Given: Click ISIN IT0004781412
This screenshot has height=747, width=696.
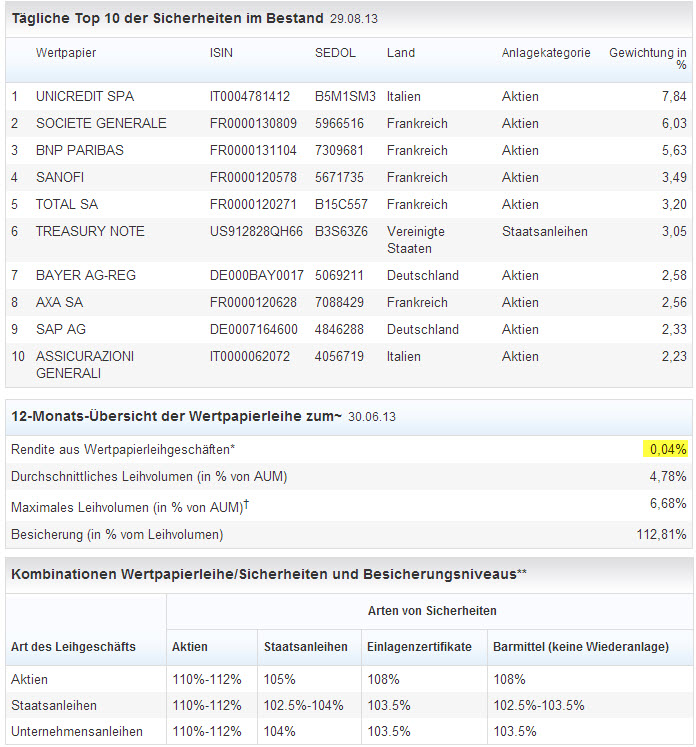Looking at the screenshot, I should 250,97.
